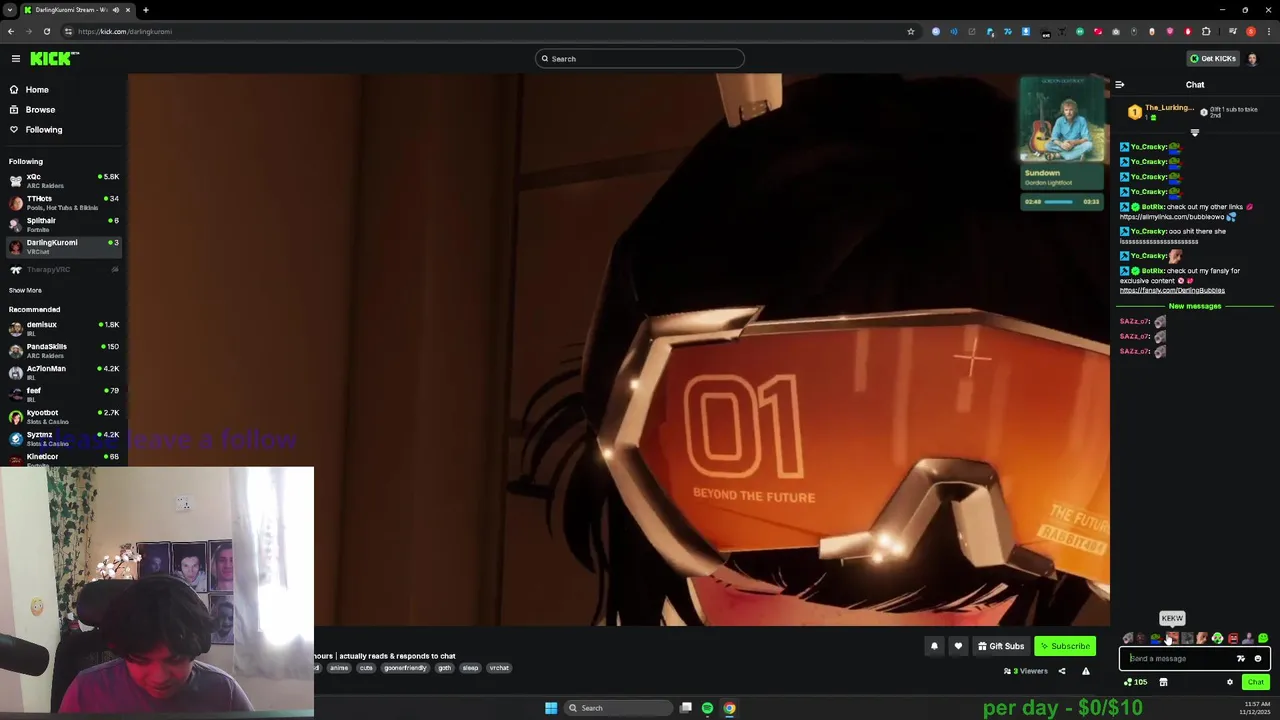The width and height of the screenshot is (1280, 720).
Task: Send message with green Chat button
Action: [x=1256, y=682]
